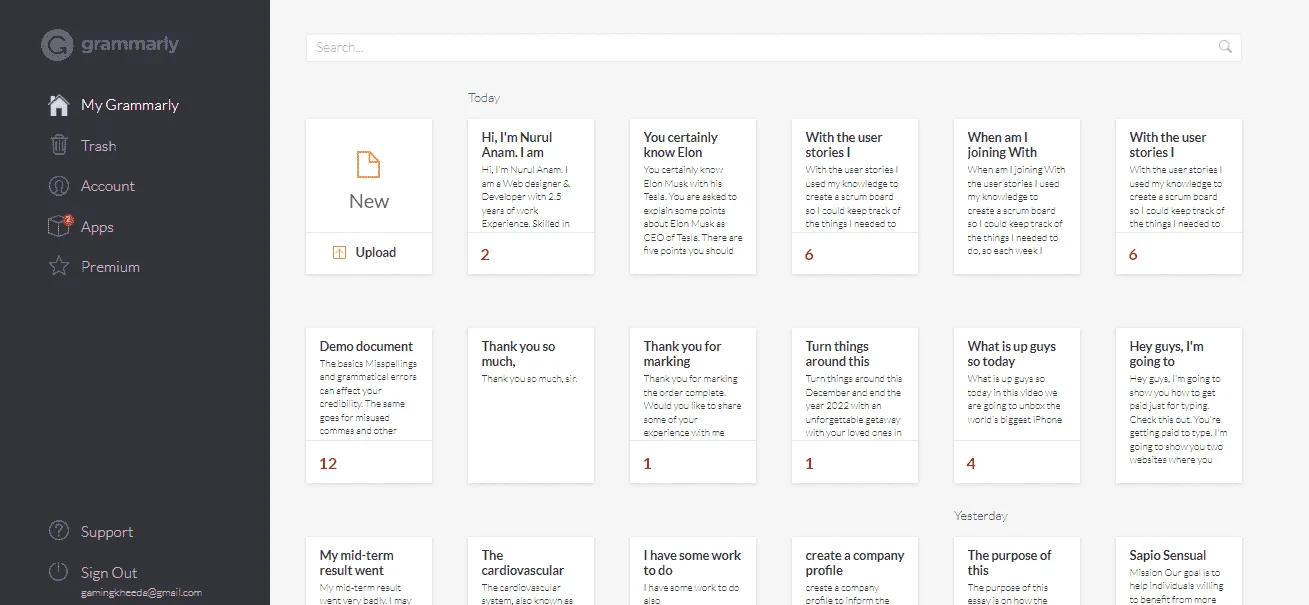Open the Premium page
Image resolution: width=1309 pixels, height=605 pixels.
tap(110, 267)
